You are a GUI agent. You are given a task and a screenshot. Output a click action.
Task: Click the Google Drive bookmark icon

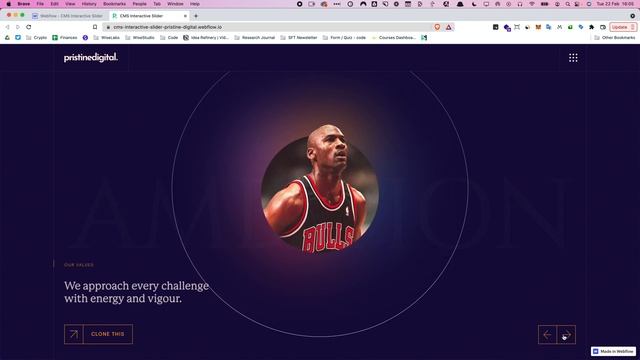7,38
